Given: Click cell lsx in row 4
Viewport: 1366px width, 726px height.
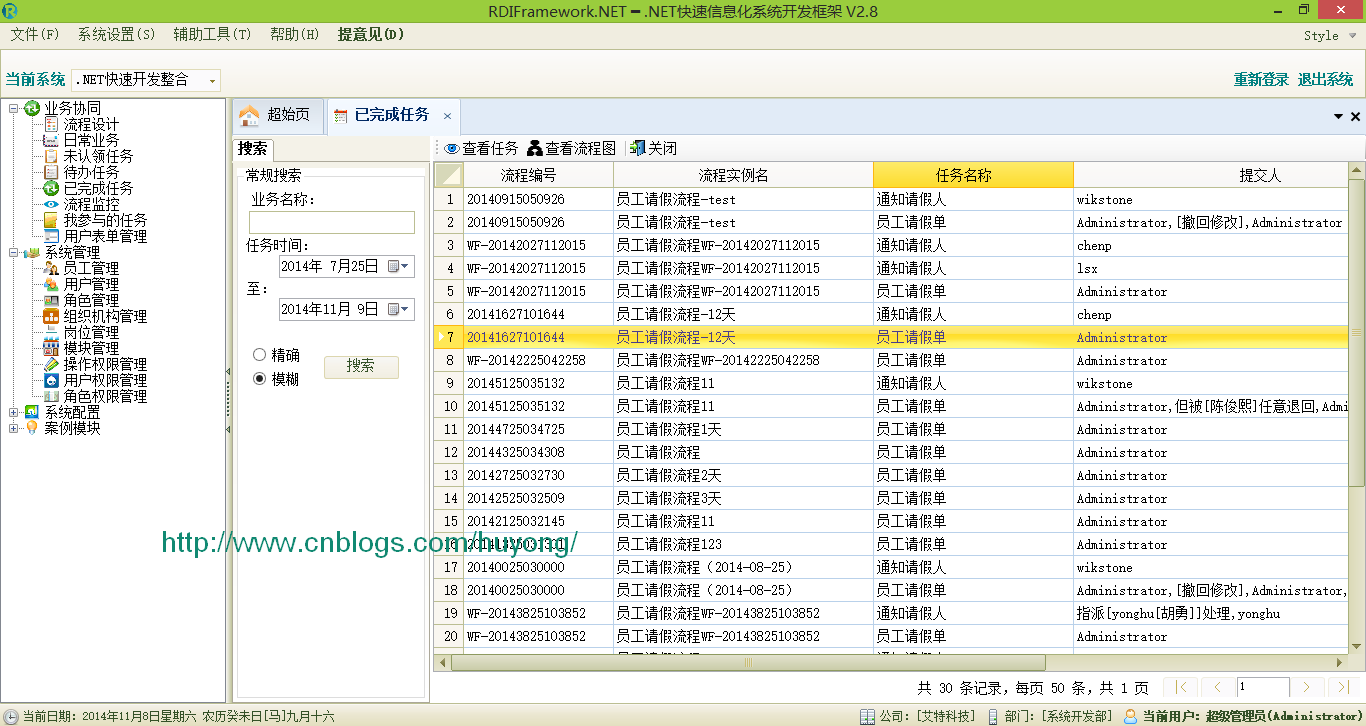Looking at the screenshot, I should (x=1213, y=268).
